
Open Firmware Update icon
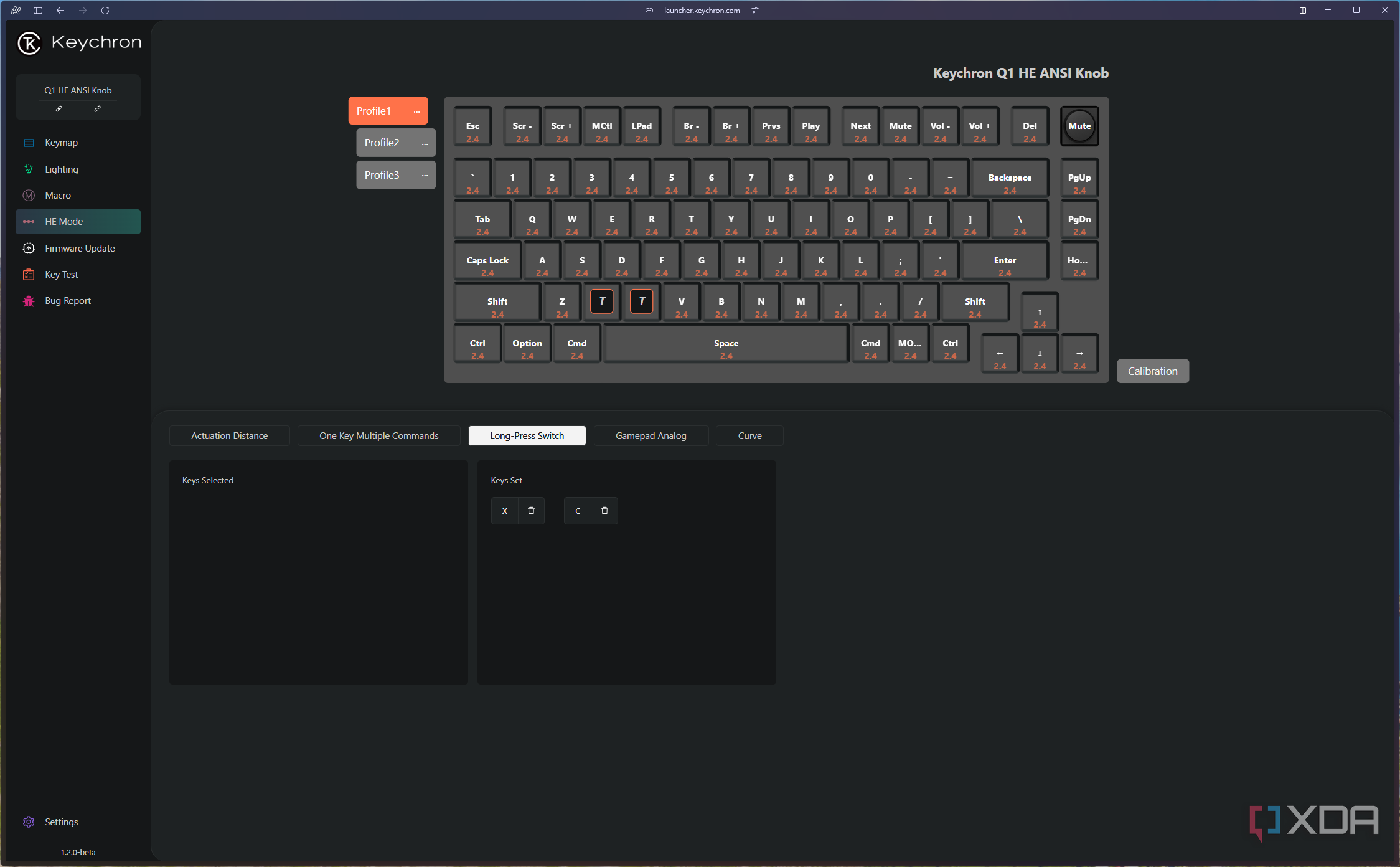(x=29, y=248)
